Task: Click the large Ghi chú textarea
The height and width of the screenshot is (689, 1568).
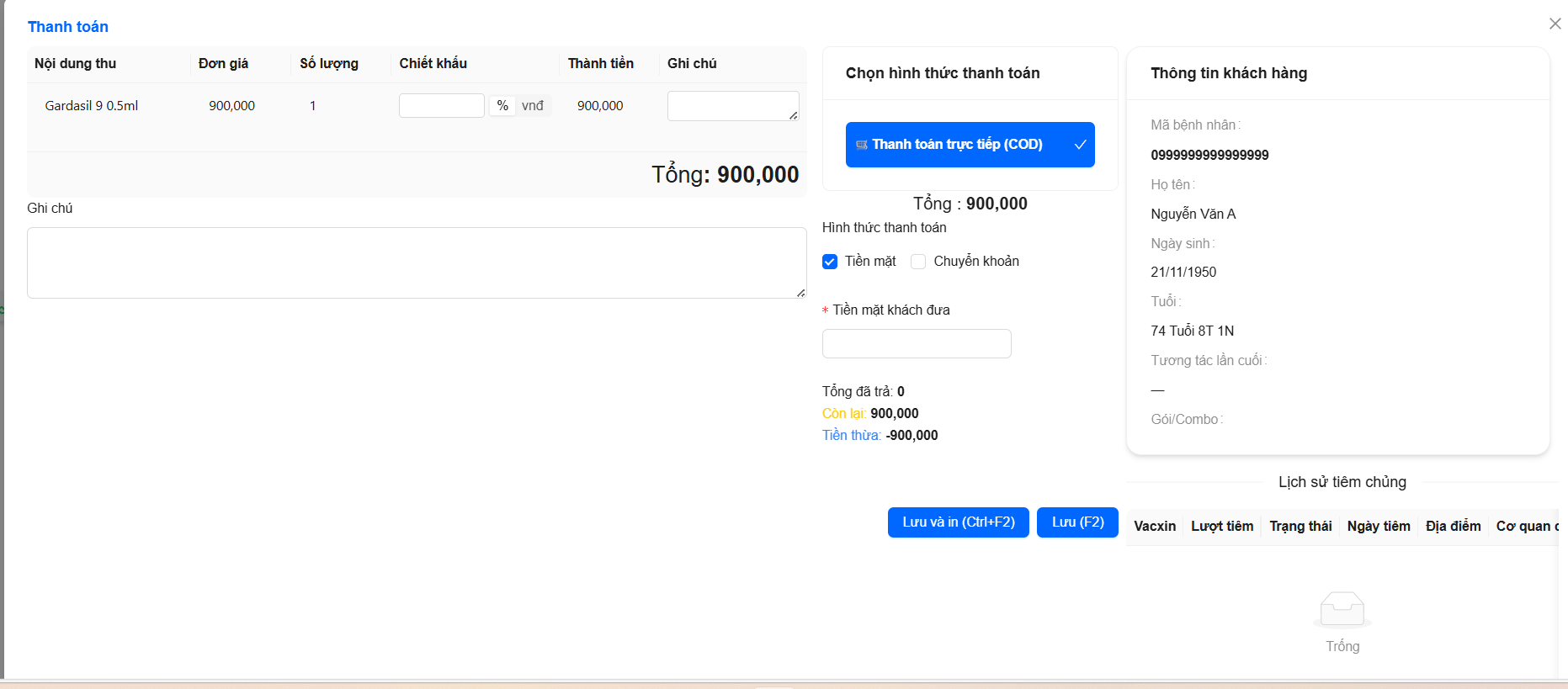Action: [416, 262]
